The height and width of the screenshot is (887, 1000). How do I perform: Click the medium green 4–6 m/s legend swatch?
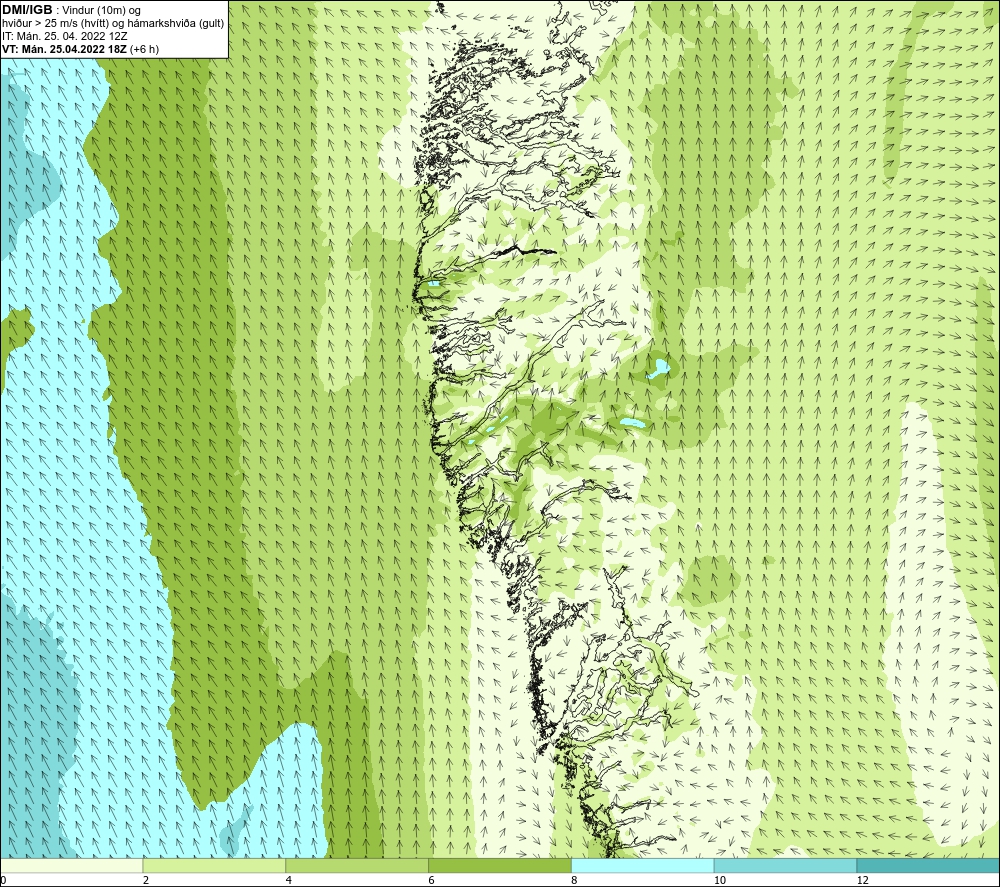[357, 865]
